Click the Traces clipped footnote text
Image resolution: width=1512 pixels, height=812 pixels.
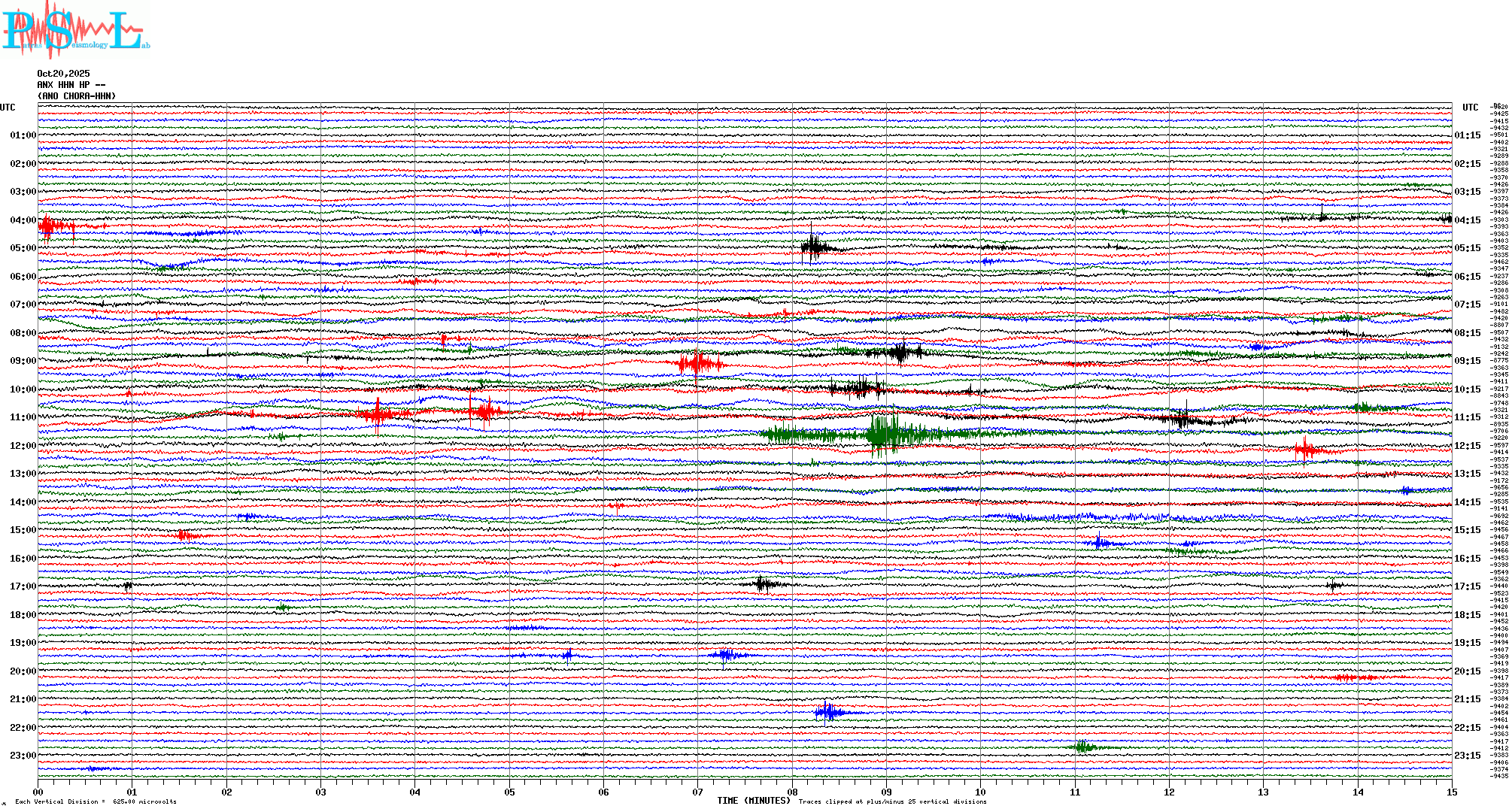coord(892,802)
